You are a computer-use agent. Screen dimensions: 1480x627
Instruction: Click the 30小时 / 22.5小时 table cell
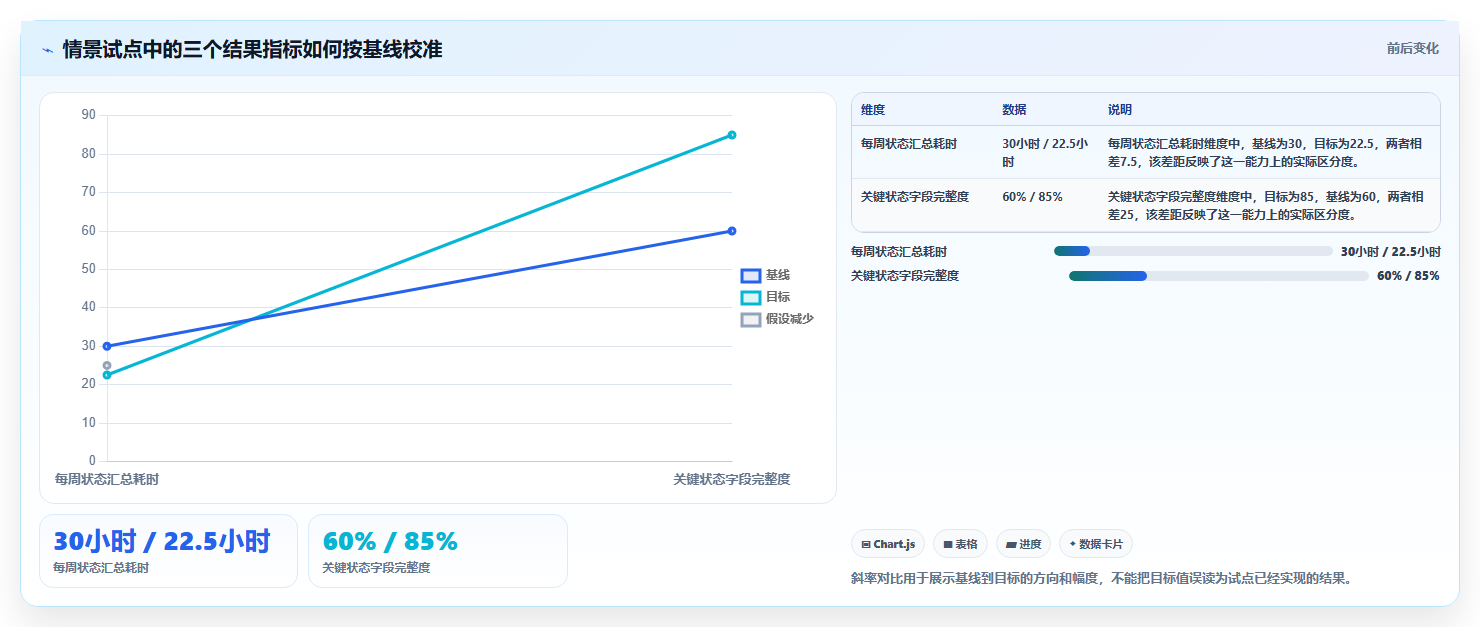(1045, 153)
